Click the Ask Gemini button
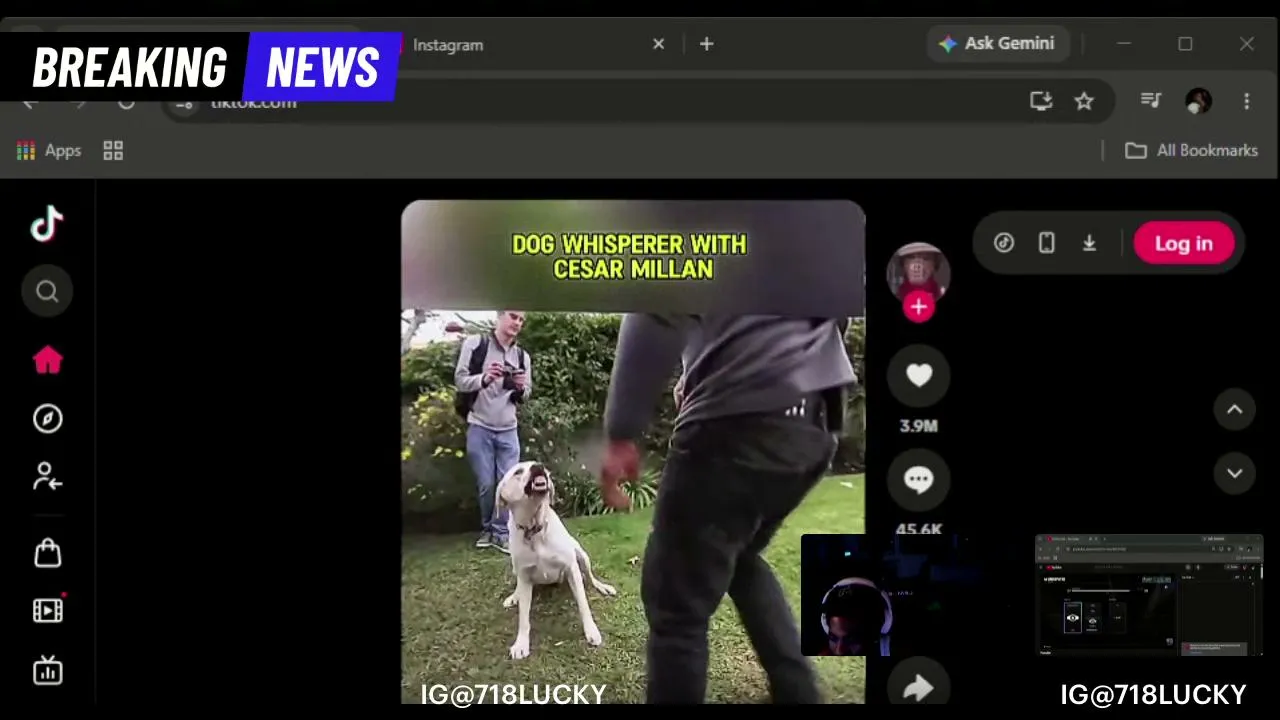Screen dimensions: 1280x720 pos(997,44)
